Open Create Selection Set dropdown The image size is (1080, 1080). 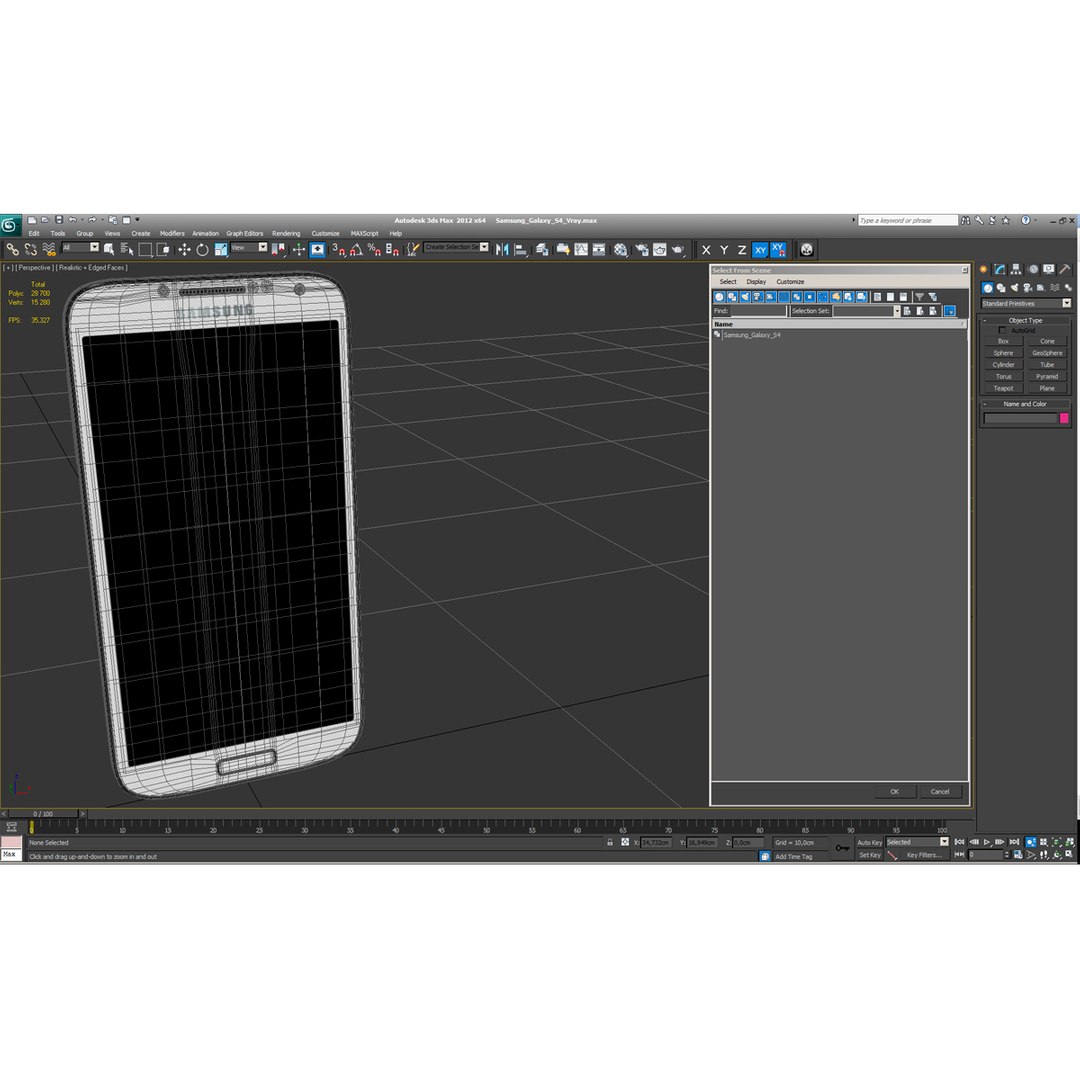tap(456, 247)
